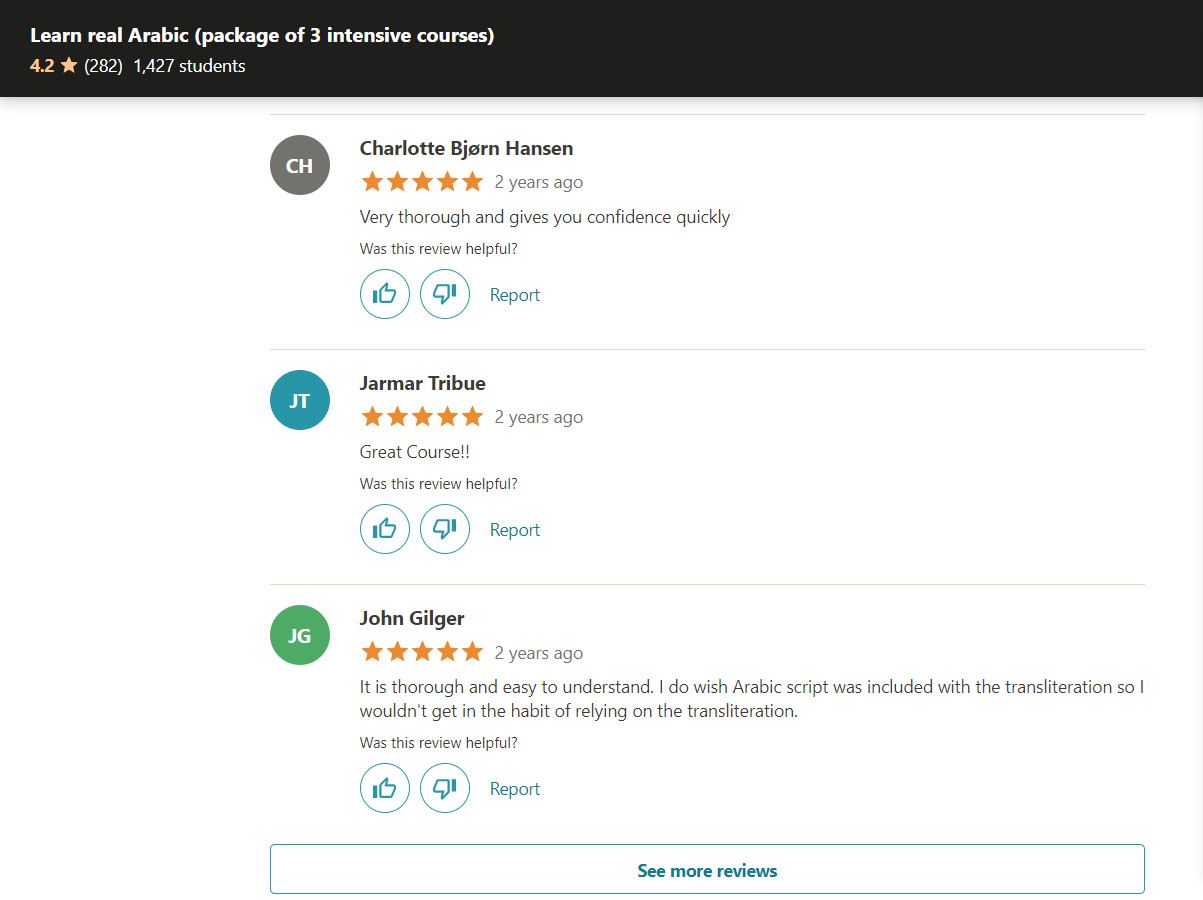Image resolution: width=1203 pixels, height=900 pixels.
Task: Report the "Great Course!!" review
Action: pos(515,530)
